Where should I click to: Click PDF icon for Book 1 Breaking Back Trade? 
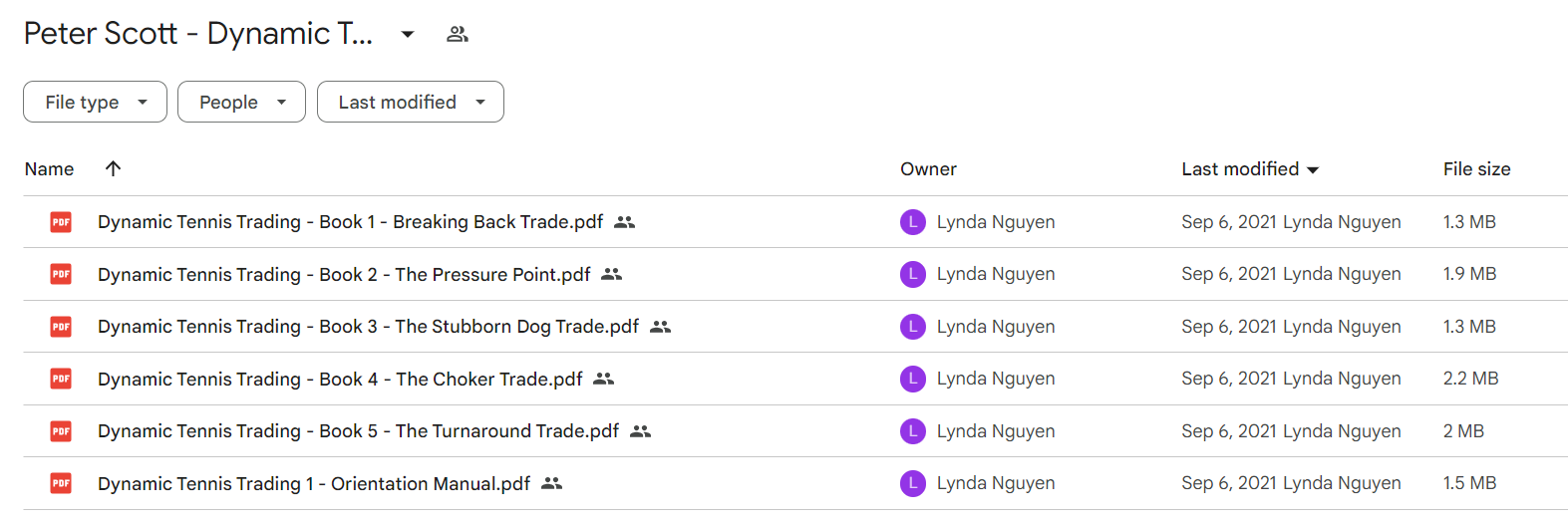coord(61,222)
